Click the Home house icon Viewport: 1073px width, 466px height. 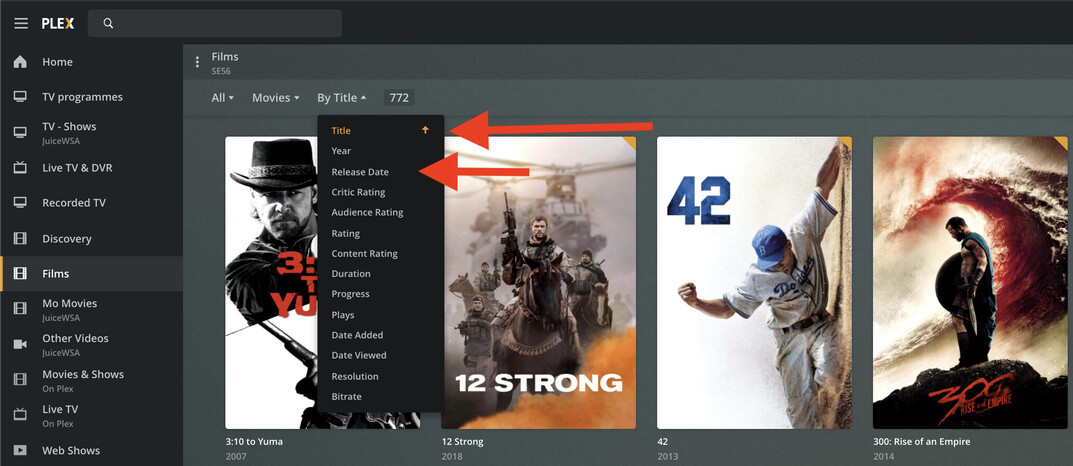point(21,62)
